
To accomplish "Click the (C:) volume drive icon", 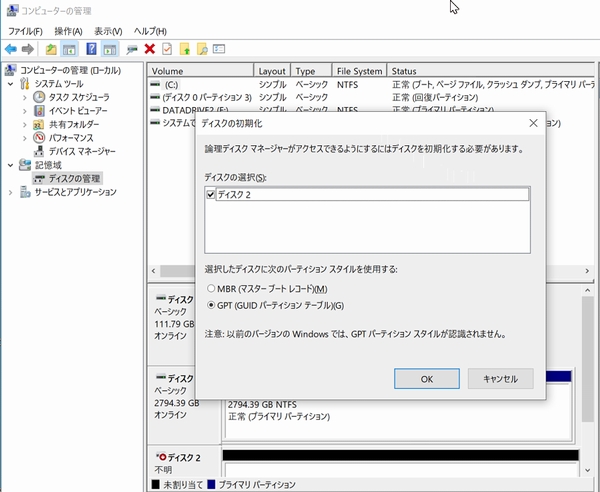I will coord(155,84).
